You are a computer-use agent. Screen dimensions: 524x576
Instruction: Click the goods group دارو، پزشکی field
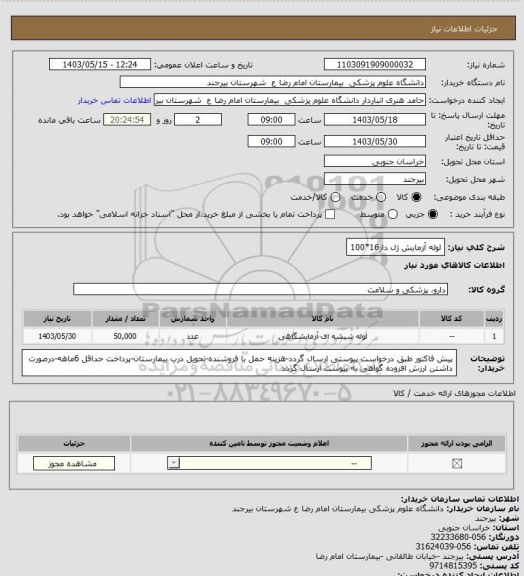tap(261, 289)
